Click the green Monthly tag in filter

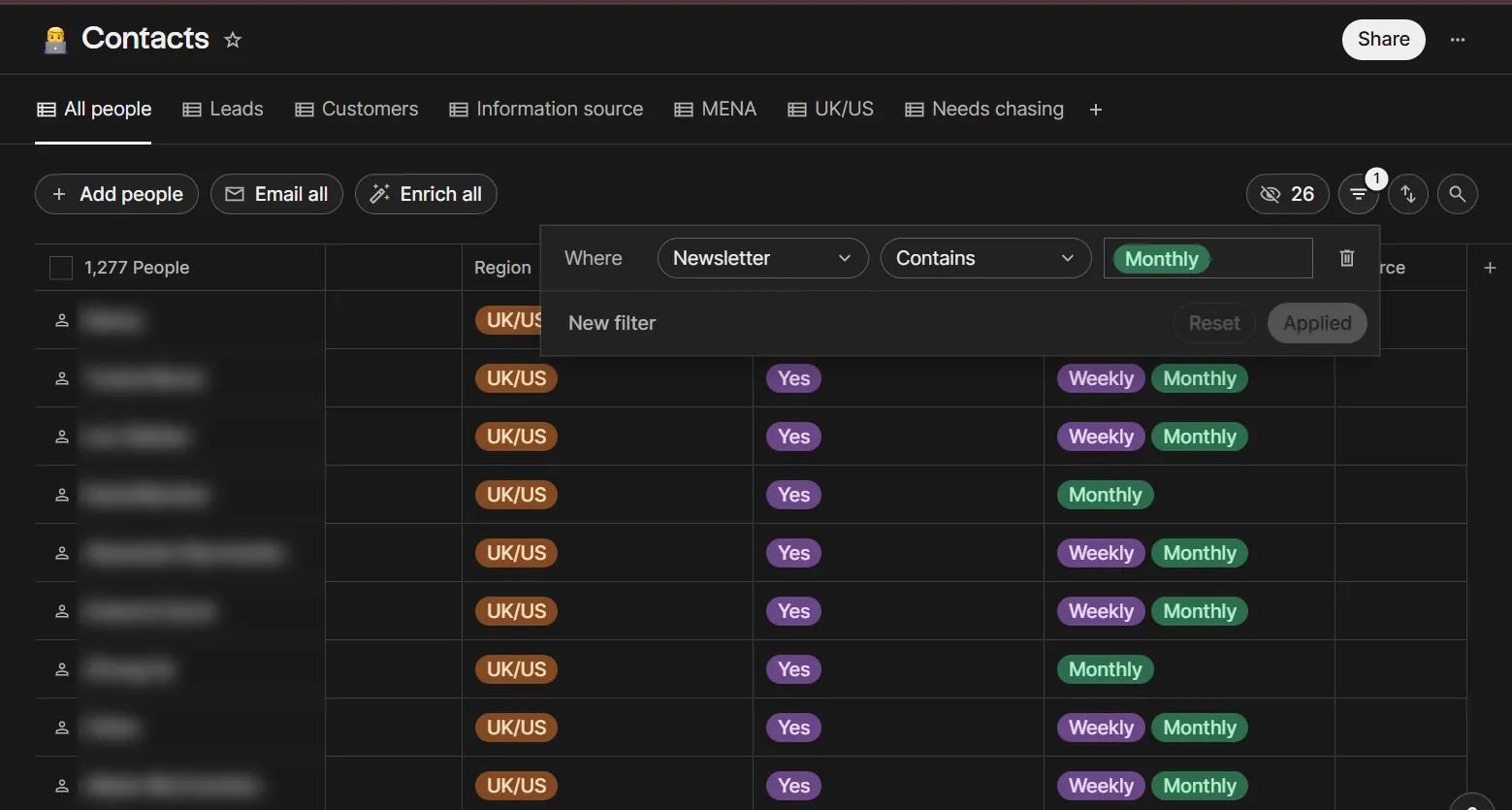click(1162, 259)
